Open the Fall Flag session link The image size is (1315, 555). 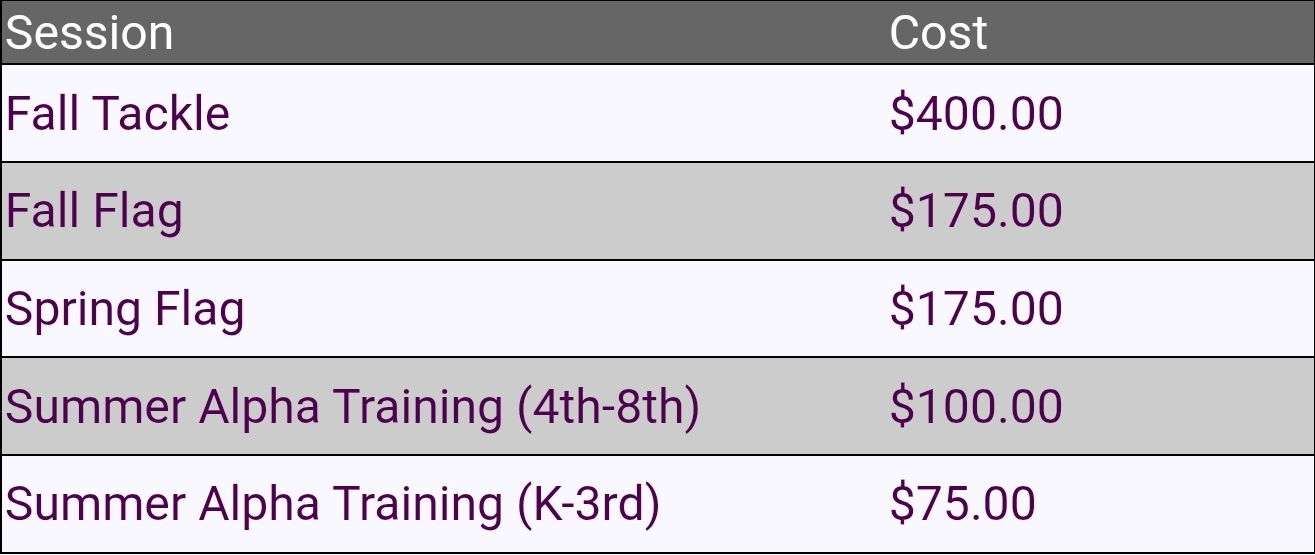pyautogui.click(x=94, y=211)
